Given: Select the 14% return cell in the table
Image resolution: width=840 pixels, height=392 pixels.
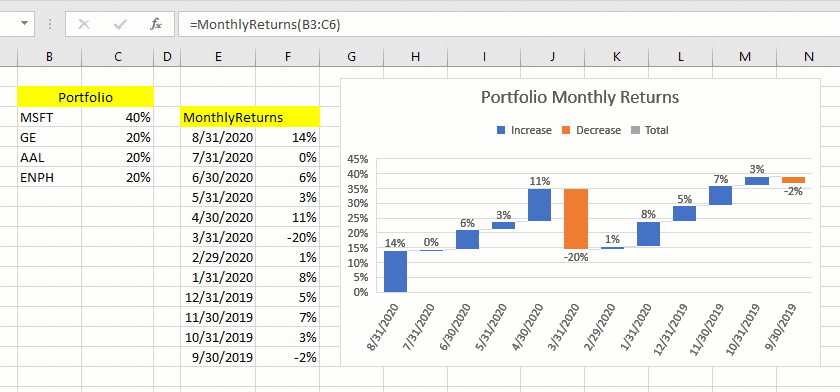Looking at the screenshot, I should (288, 138).
